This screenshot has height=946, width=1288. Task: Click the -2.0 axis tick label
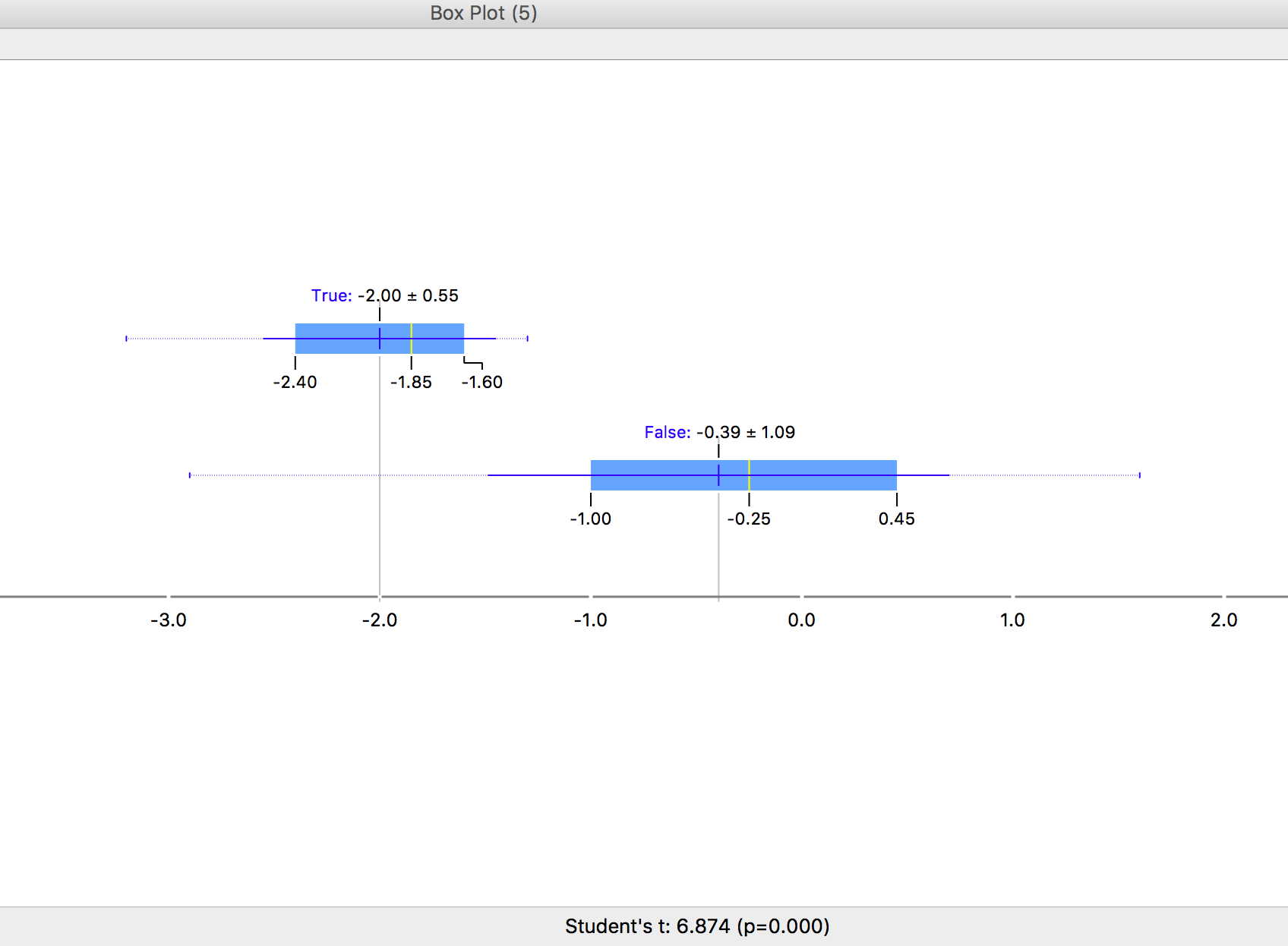379,620
